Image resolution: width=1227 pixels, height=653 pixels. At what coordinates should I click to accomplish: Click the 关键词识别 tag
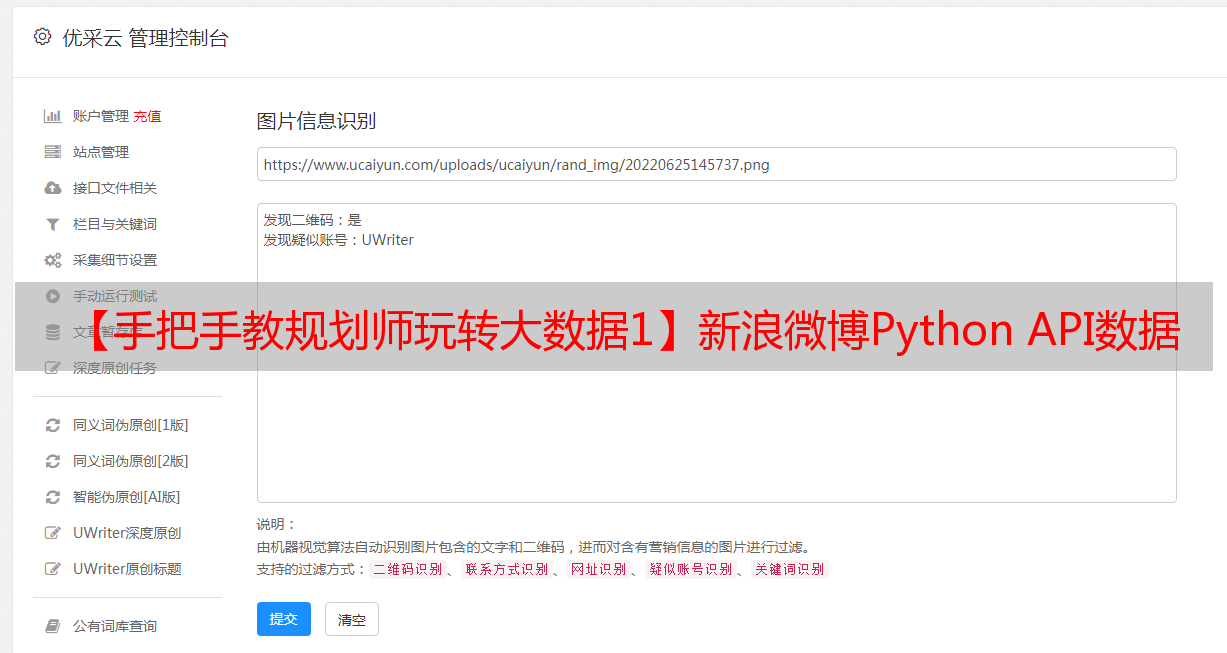tap(790, 569)
